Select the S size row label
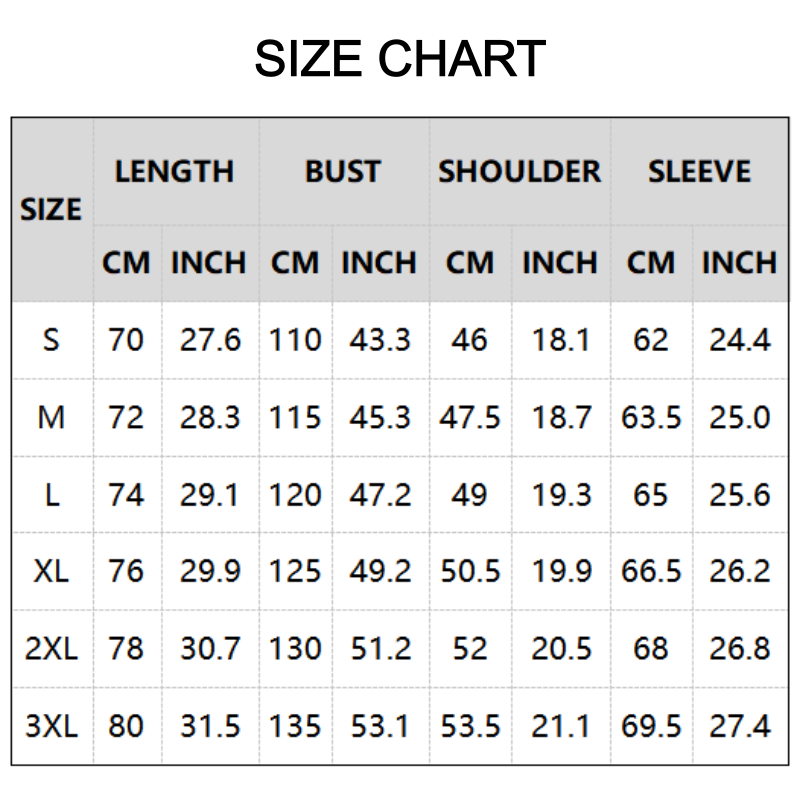Viewport: 800px width, 800px height. coord(51,340)
